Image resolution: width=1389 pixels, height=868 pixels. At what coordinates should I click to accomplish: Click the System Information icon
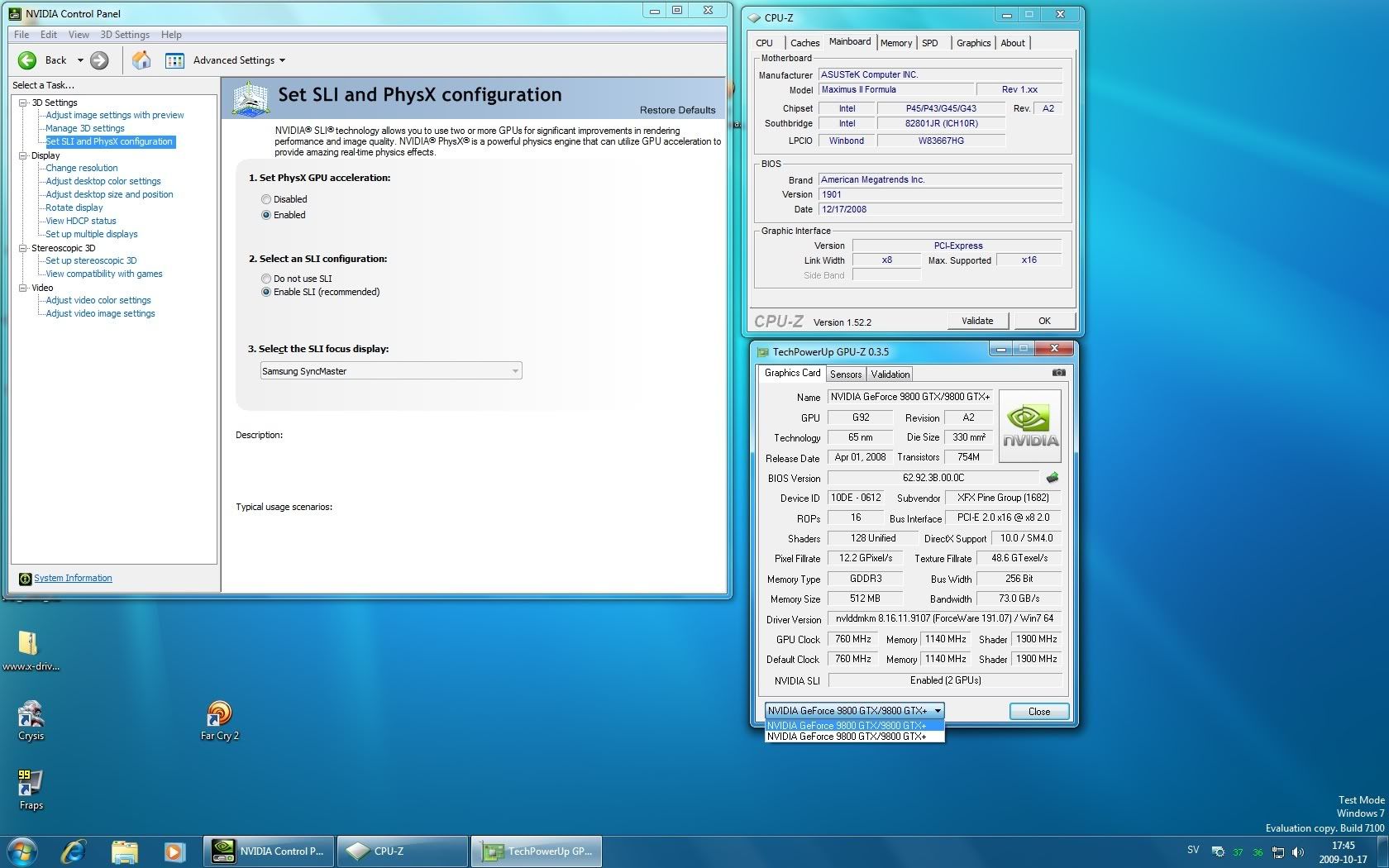click(x=25, y=579)
